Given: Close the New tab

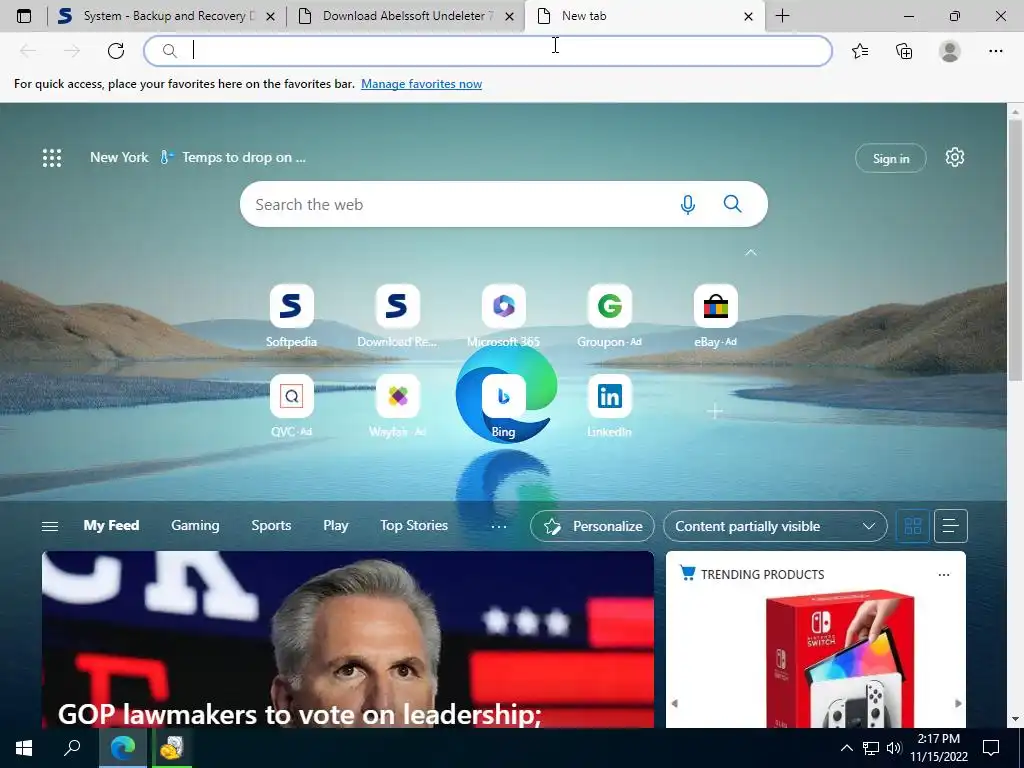Looking at the screenshot, I should click(x=748, y=16).
